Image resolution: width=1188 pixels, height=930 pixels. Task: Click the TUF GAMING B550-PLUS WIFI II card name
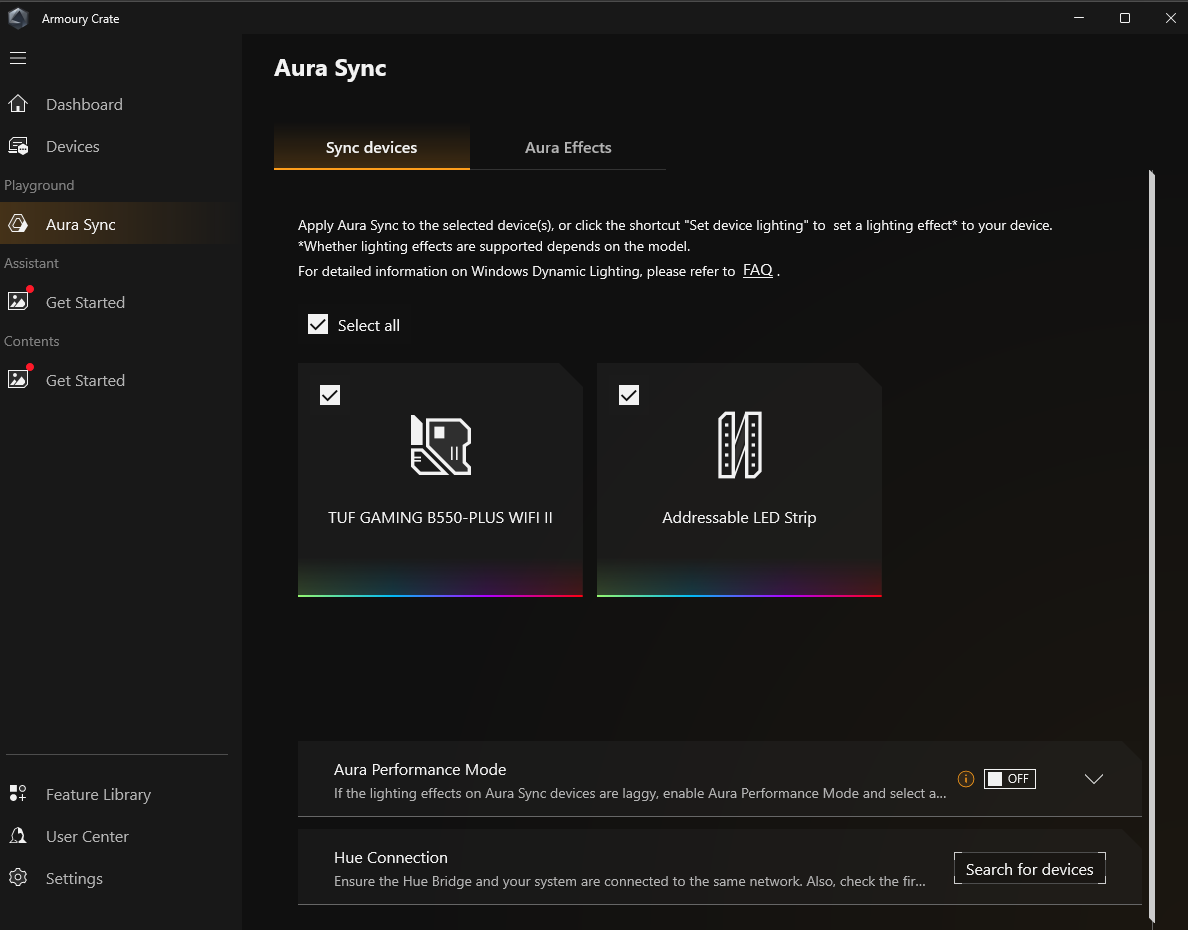point(440,518)
